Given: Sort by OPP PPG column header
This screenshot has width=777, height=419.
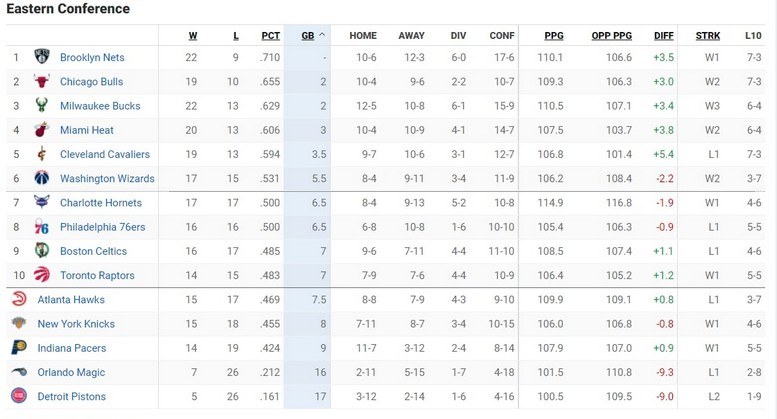Looking at the screenshot, I should 611,36.
